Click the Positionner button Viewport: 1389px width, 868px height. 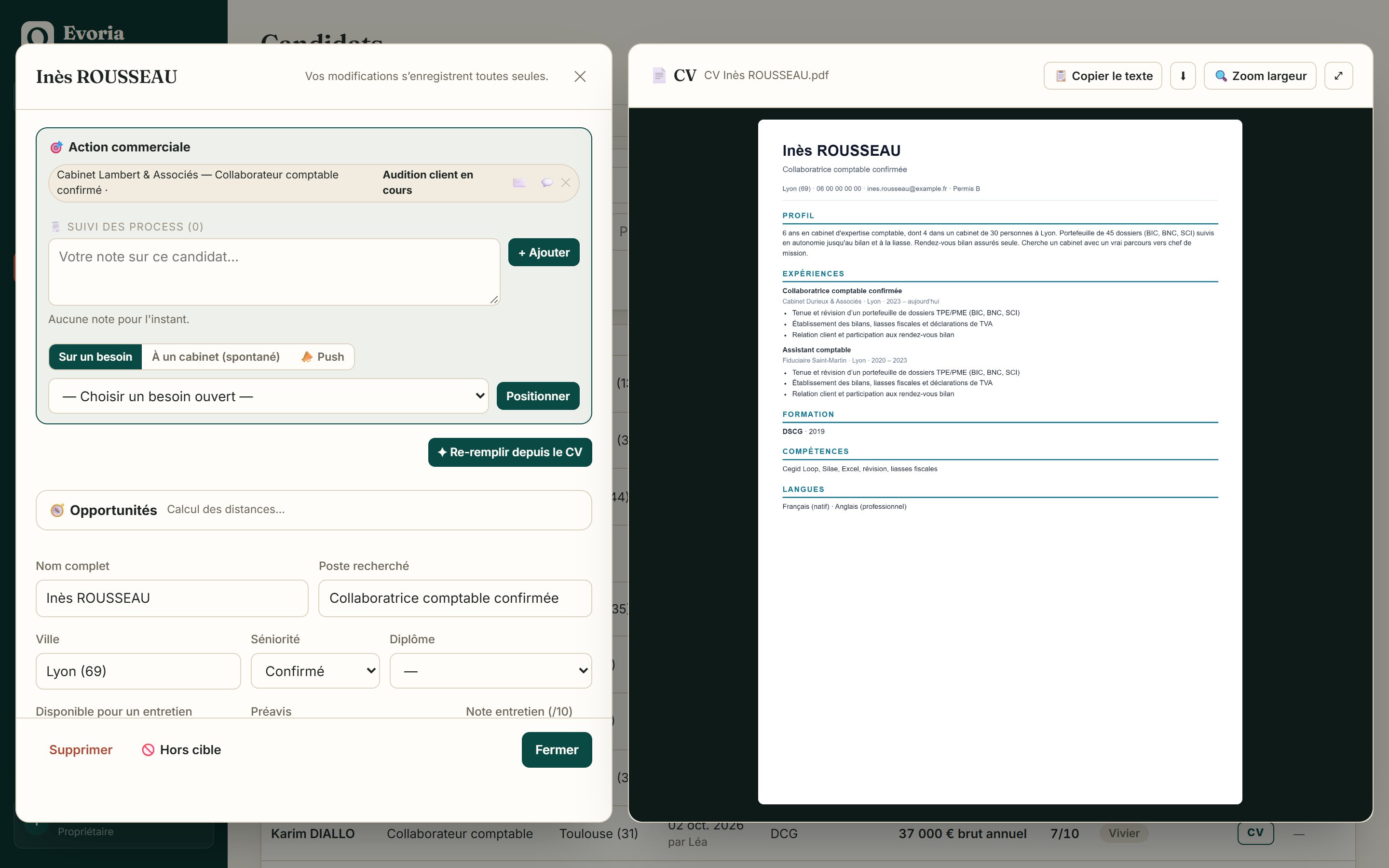tap(538, 396)
